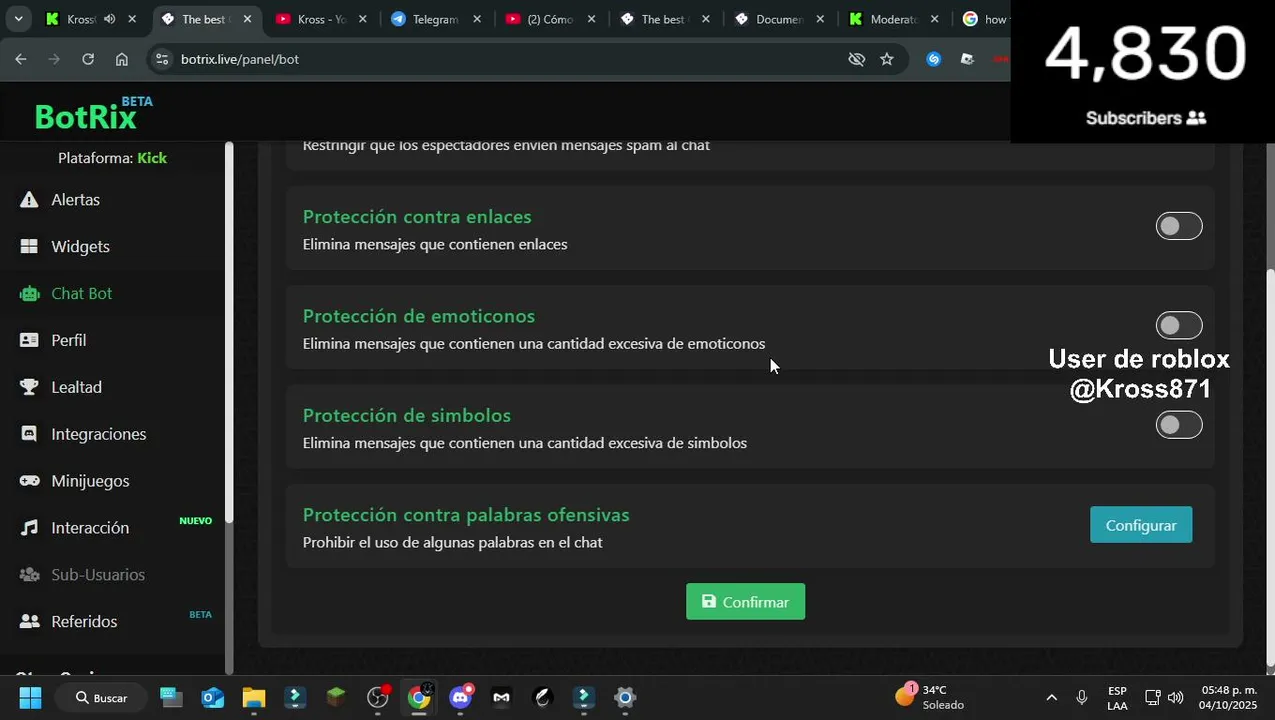Switch to the (2) Cómo YouTube tab

552,19
